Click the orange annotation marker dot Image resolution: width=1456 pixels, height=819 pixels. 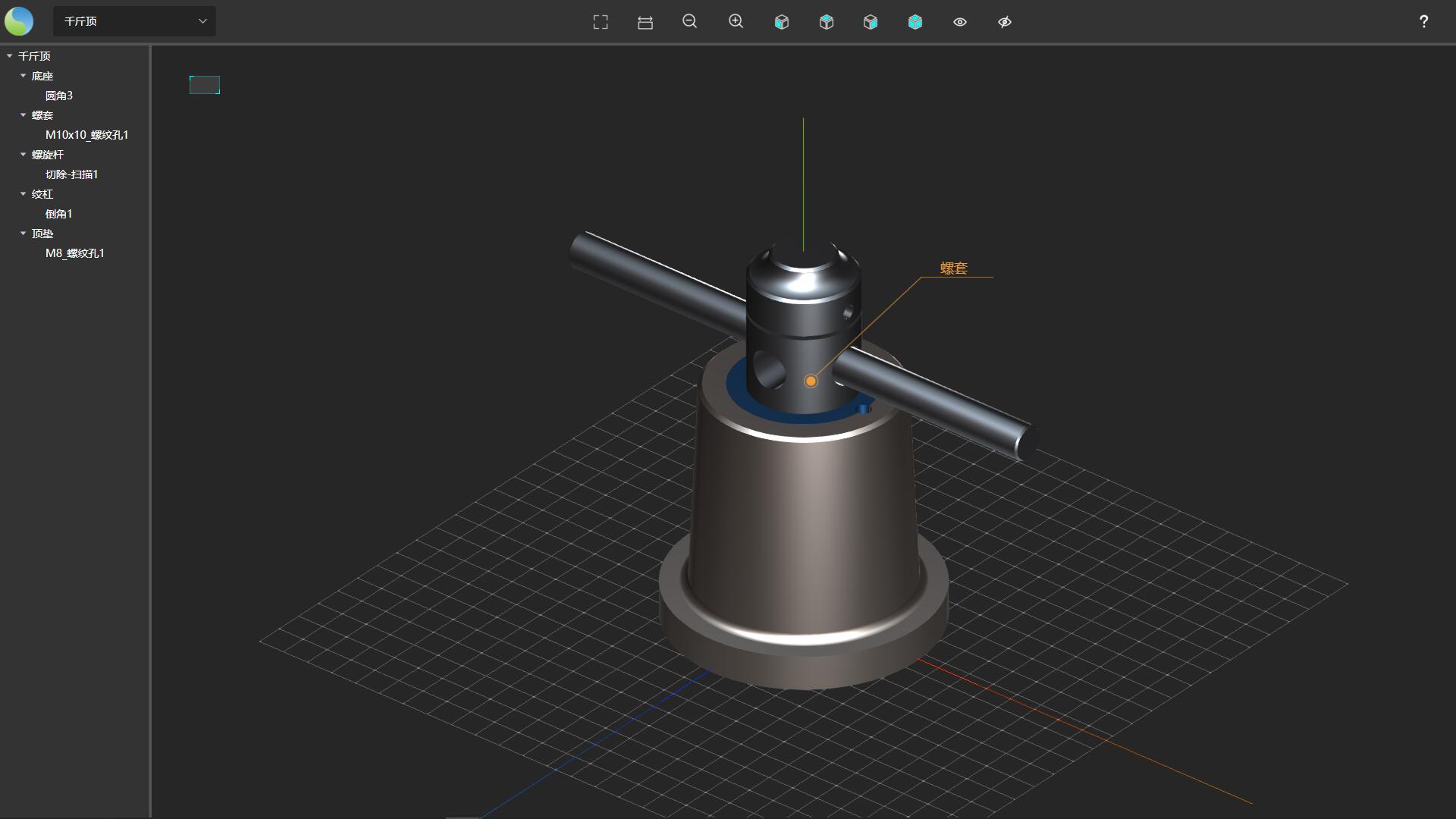[x=811, y=381]
